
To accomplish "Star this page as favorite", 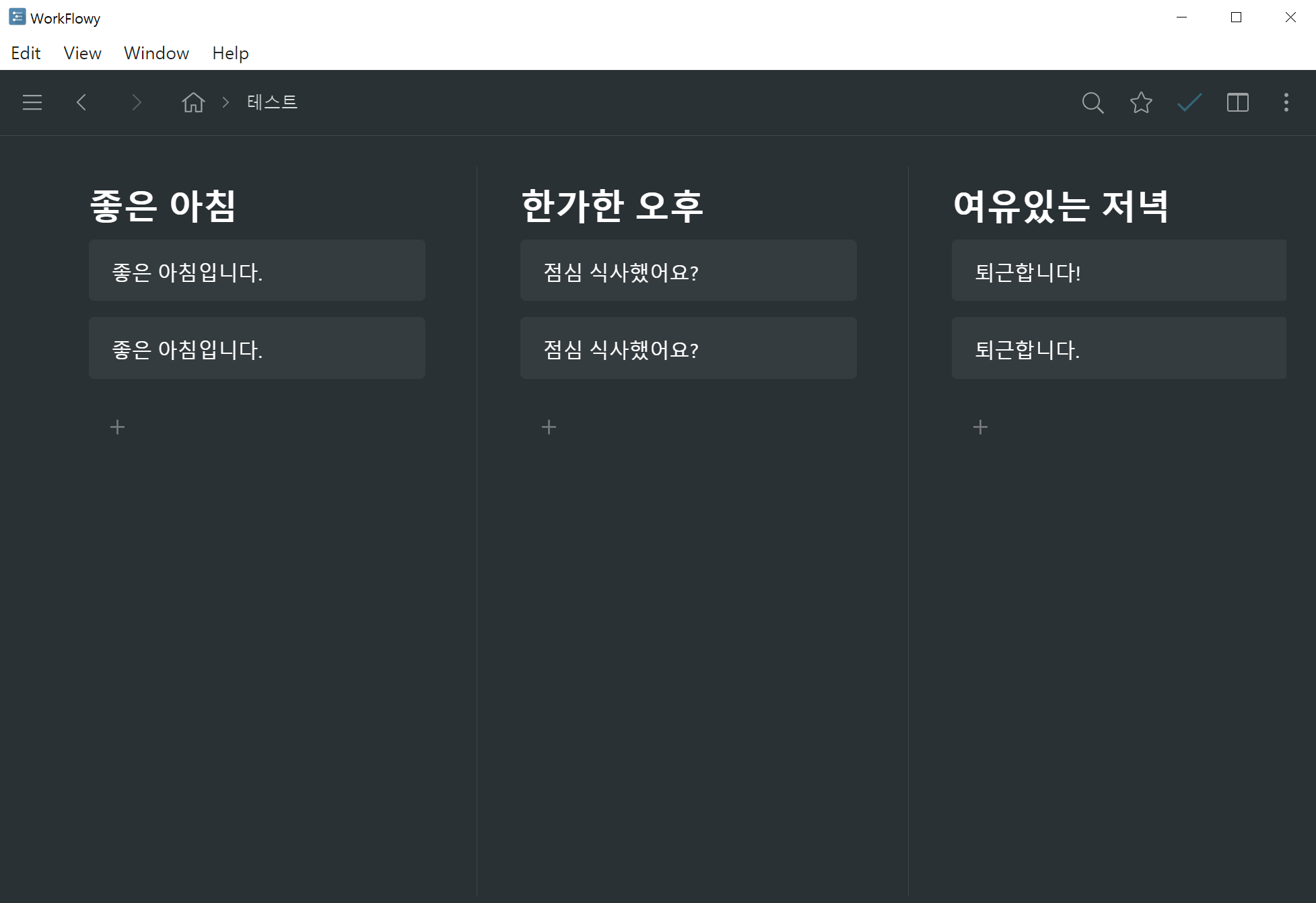I will (1141, 102).
